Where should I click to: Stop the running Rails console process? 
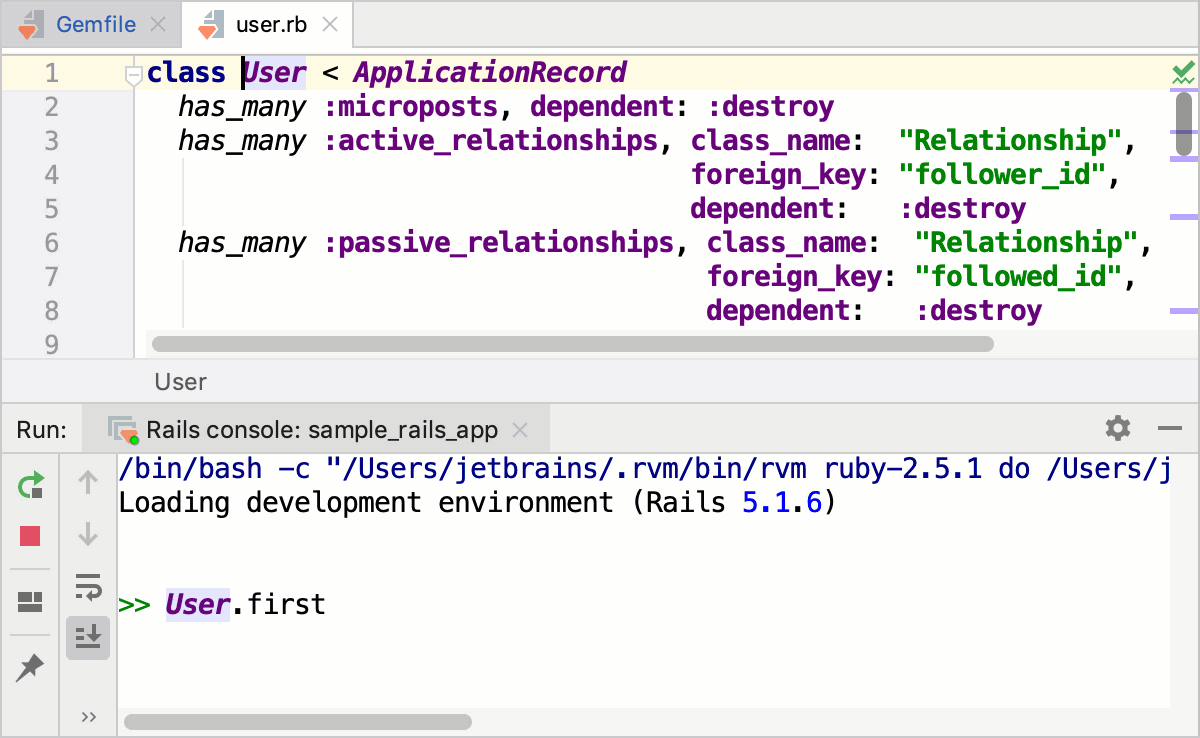click(x=30, y=536)
